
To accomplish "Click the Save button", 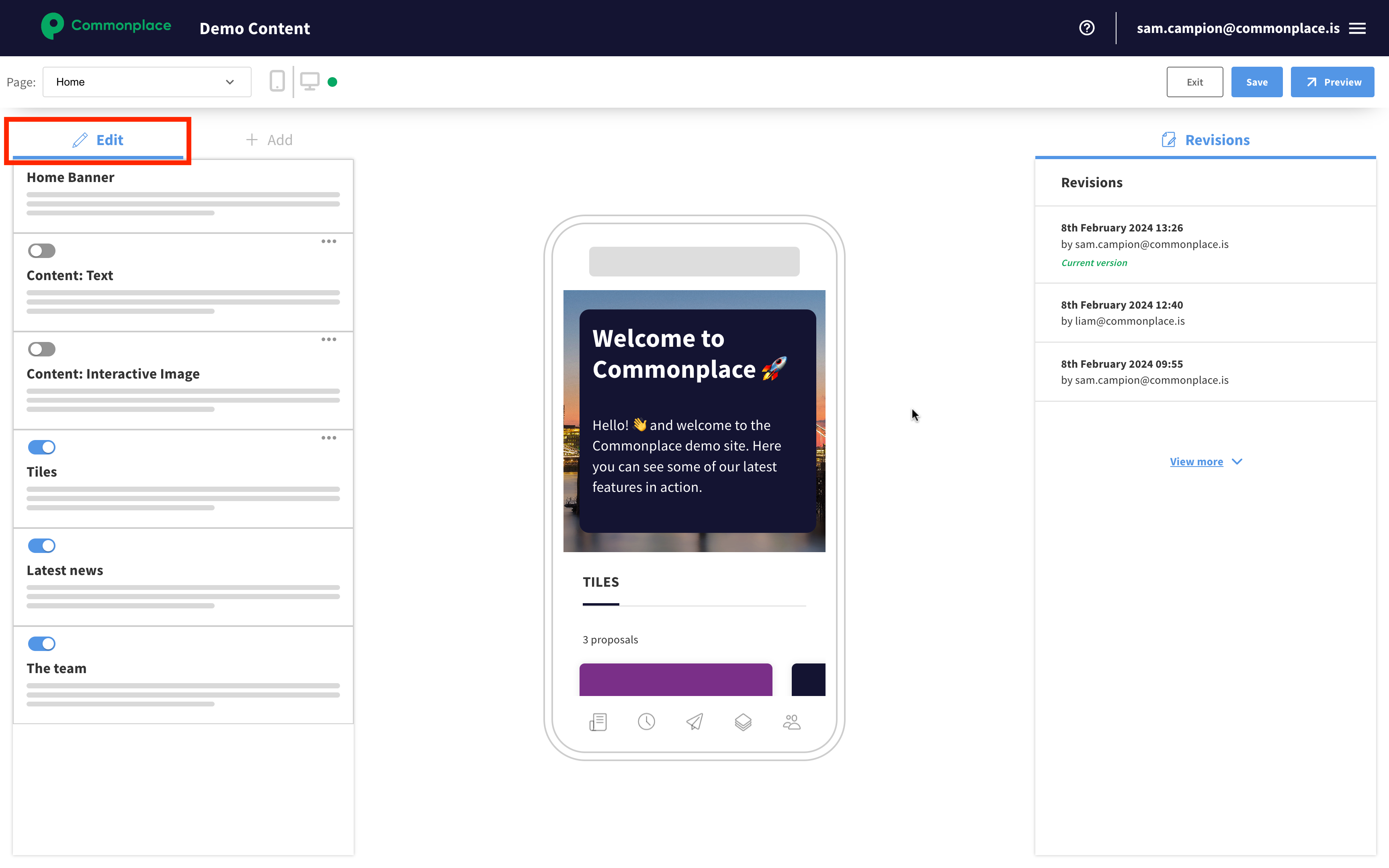I will pyautogui.click(x=1256, y=82).
